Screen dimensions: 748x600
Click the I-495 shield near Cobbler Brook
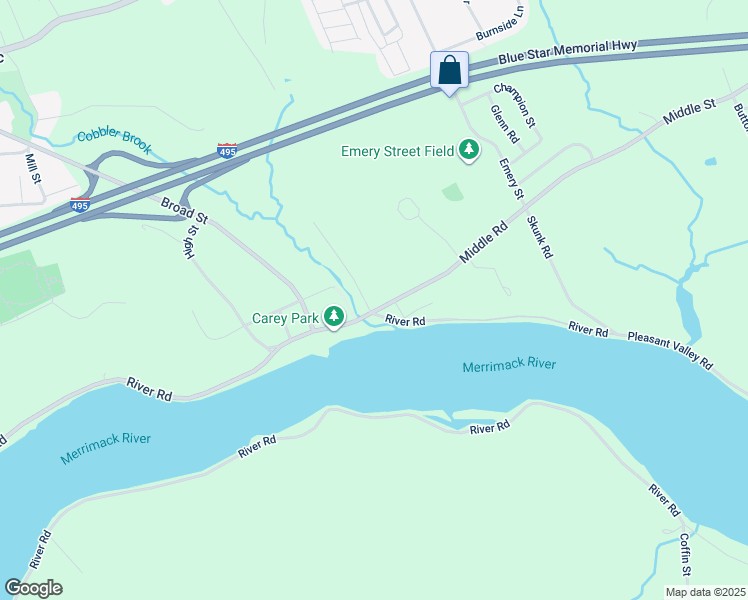pyautogui.click(x=227, y=151)
